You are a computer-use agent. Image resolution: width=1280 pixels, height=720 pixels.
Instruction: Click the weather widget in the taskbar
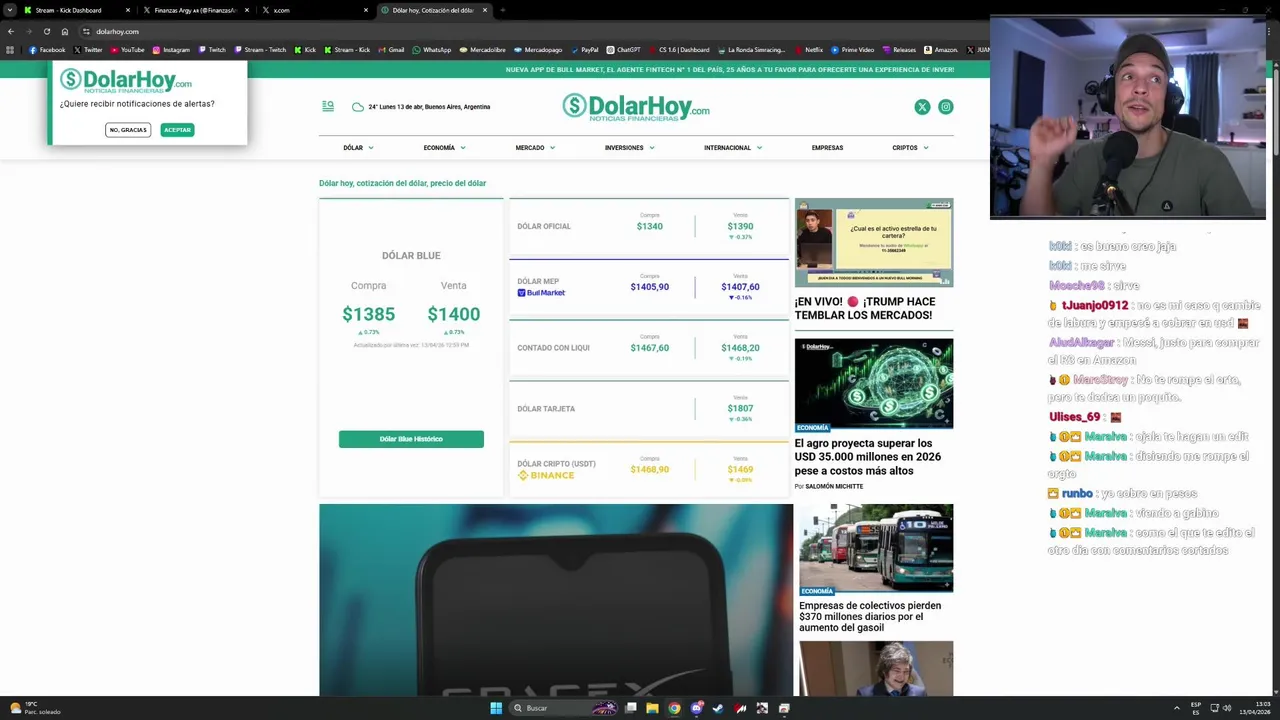point(35,708)
